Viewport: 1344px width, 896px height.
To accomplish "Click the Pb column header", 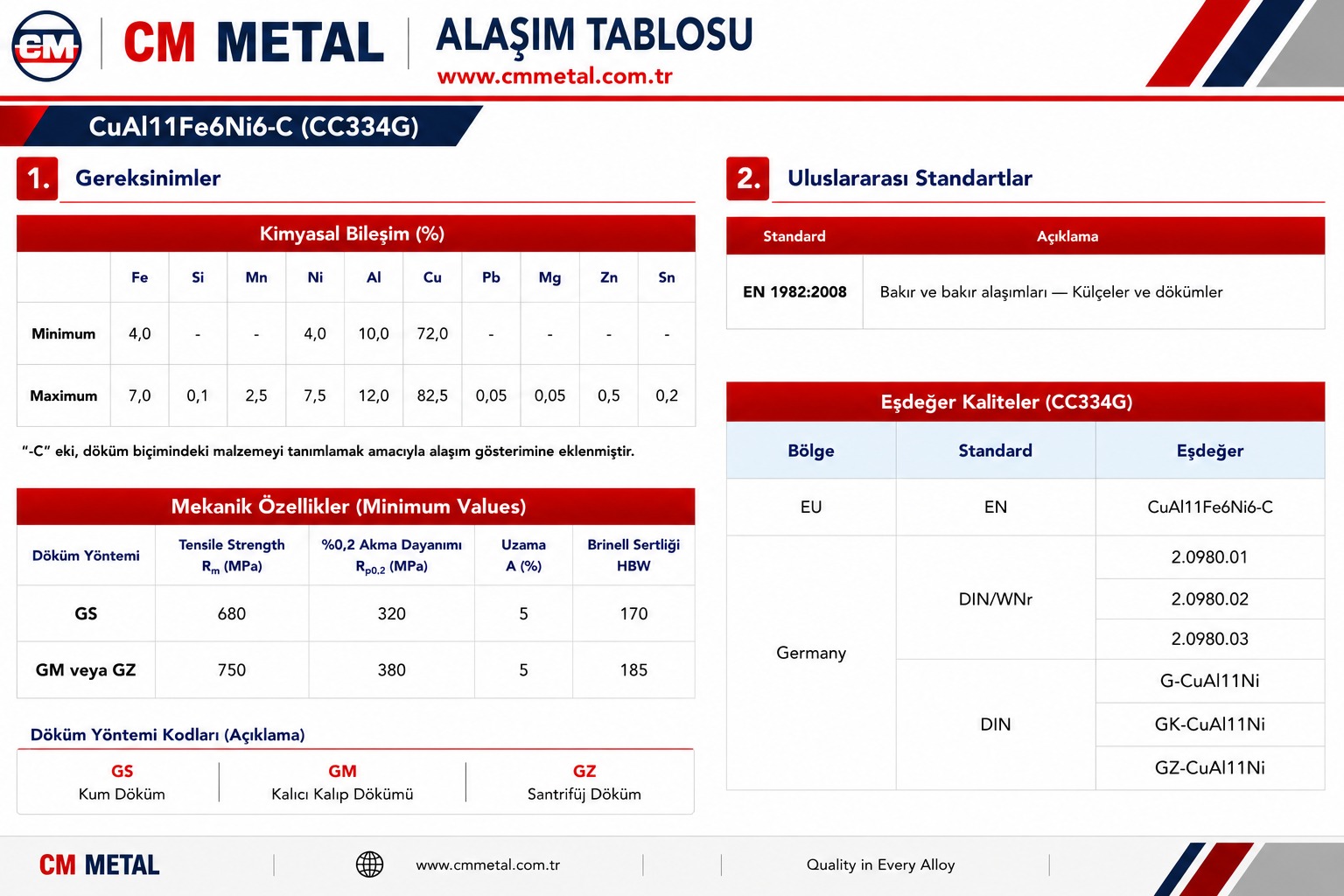I will click(x=491, y=277).
